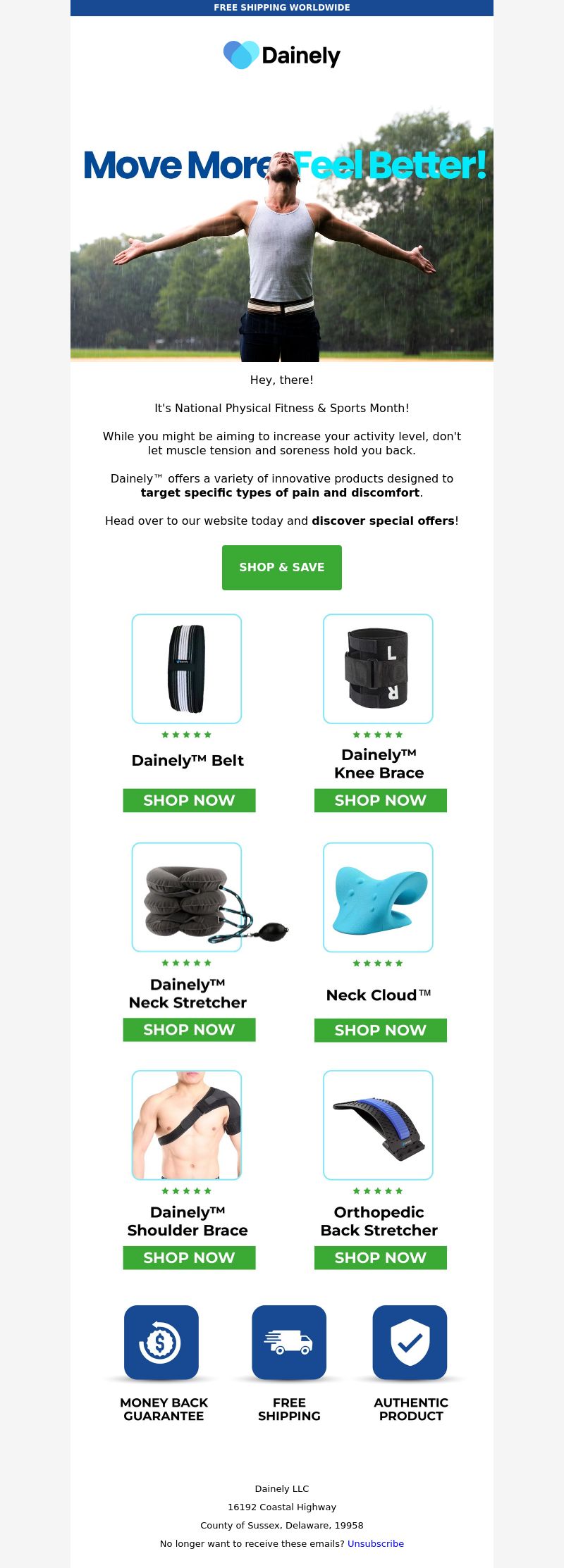The width and height of the screenshot is (564, 1568).
Task: Click the star rating under Dainely Belt
Action: (x=186, y=735)
